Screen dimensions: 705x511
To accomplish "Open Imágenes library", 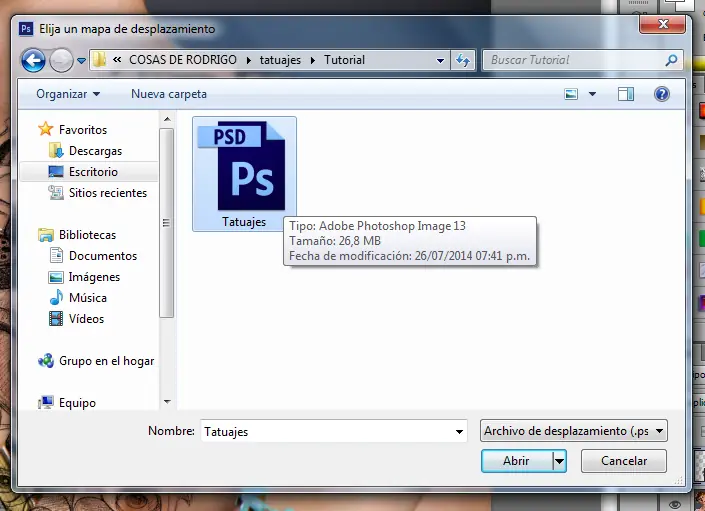I will pos(94,277).
